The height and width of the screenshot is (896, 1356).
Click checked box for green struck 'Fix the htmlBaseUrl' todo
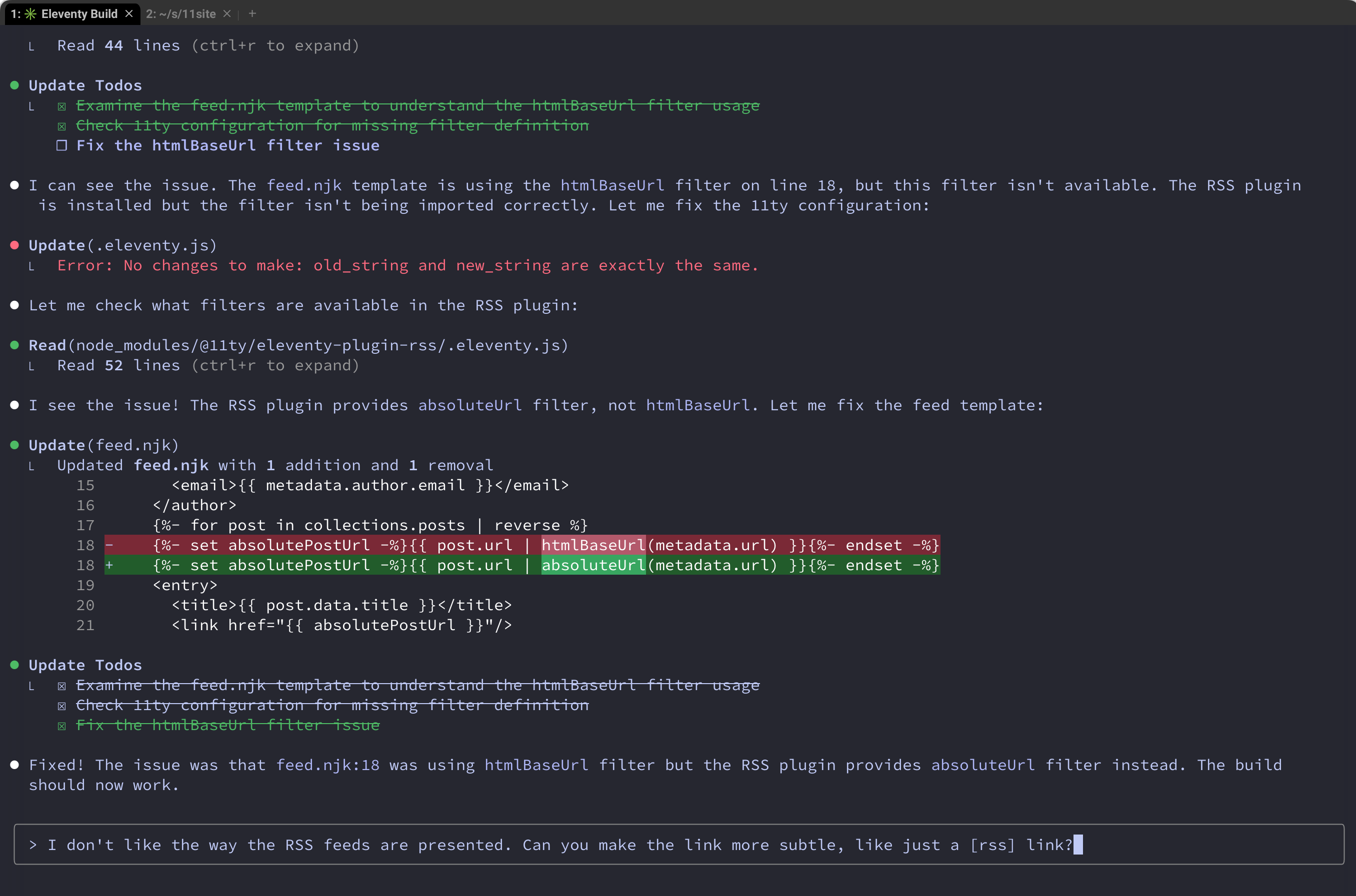coord(61,726)
